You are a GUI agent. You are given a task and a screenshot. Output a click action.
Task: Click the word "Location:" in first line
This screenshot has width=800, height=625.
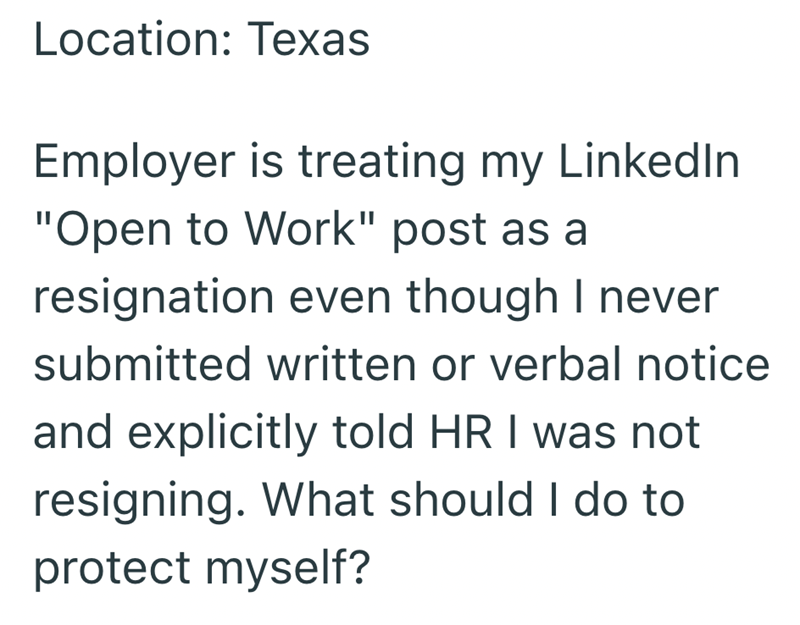[x=133, y=39]
